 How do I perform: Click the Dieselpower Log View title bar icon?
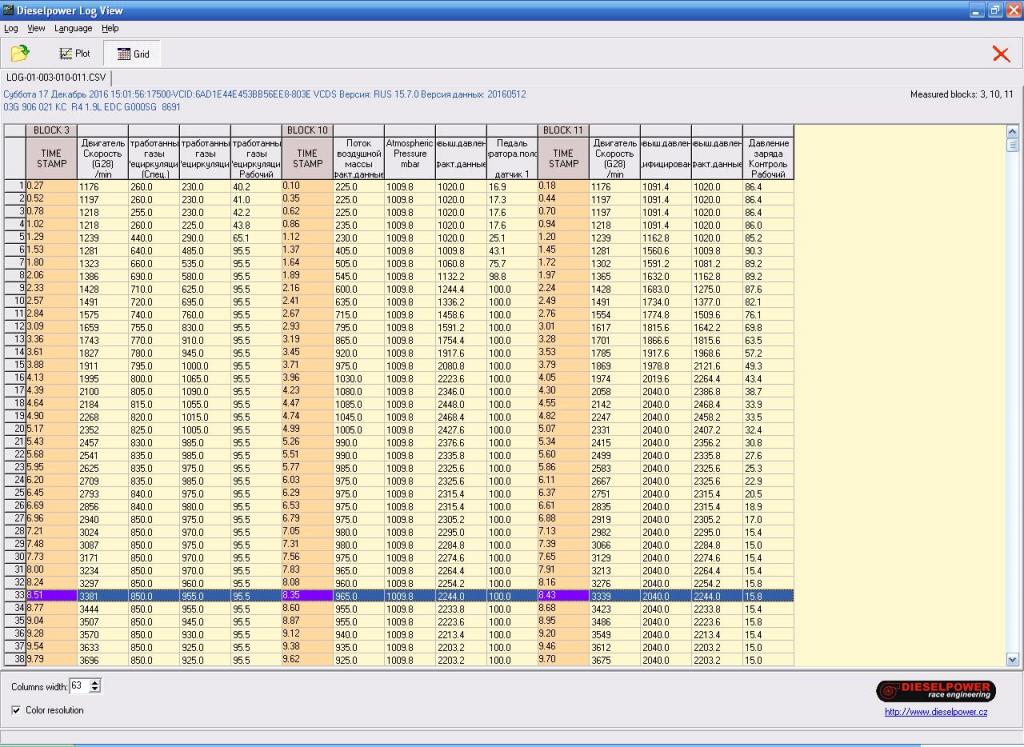click(8, 10)
